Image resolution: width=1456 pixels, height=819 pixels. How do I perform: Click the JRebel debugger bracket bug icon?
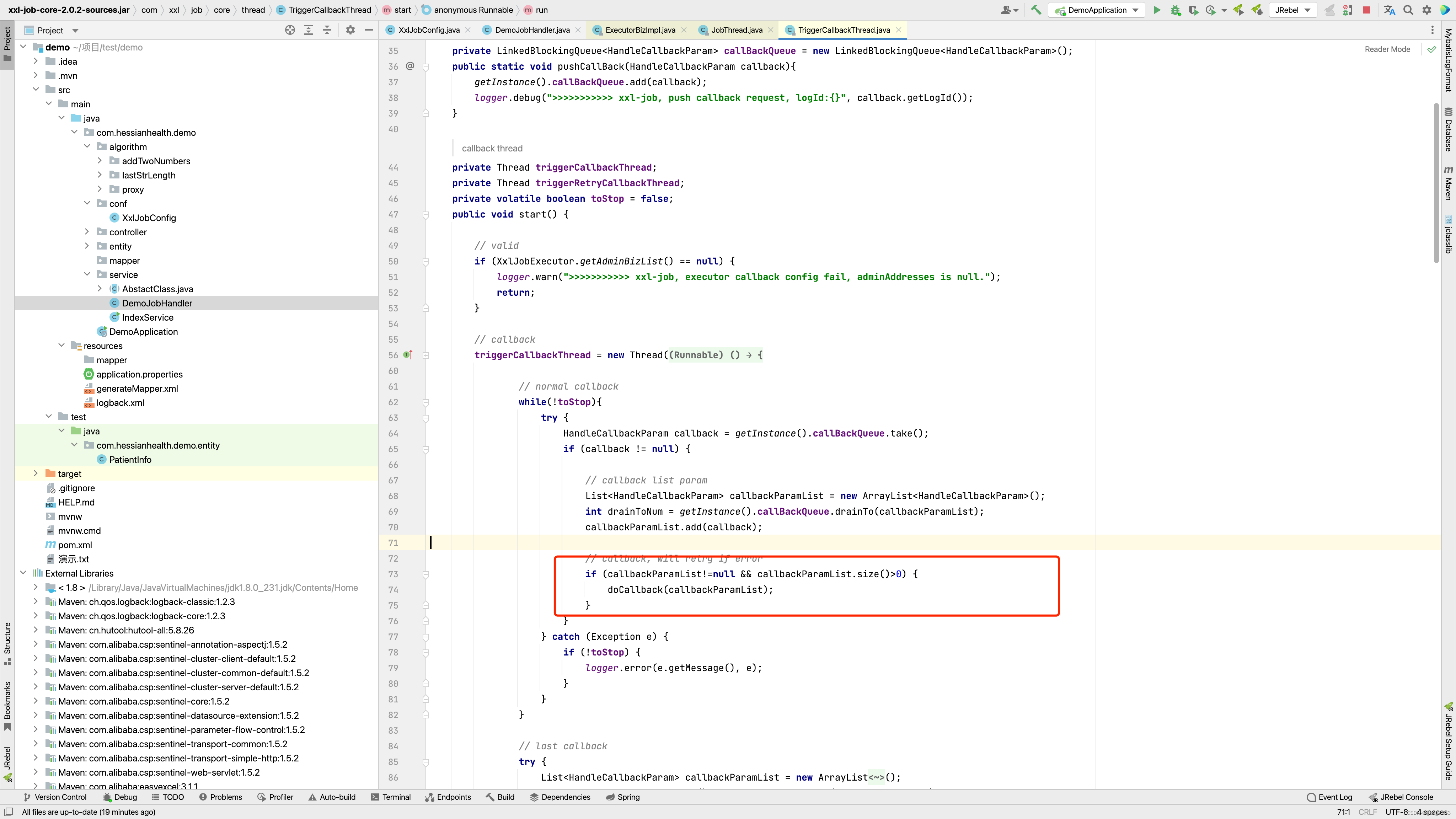1348,10
